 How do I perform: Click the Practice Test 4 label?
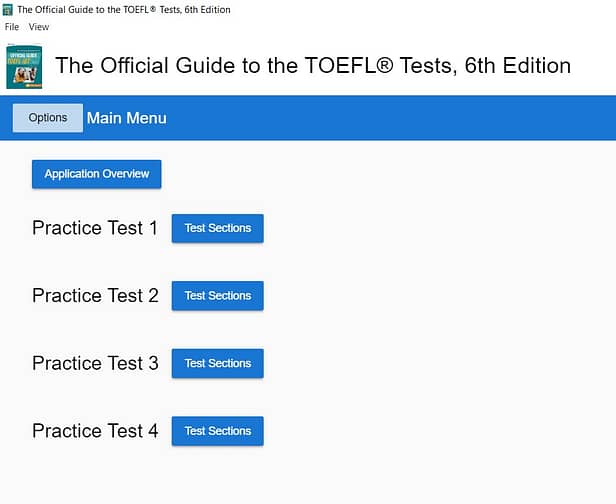(x=95, y=431)
